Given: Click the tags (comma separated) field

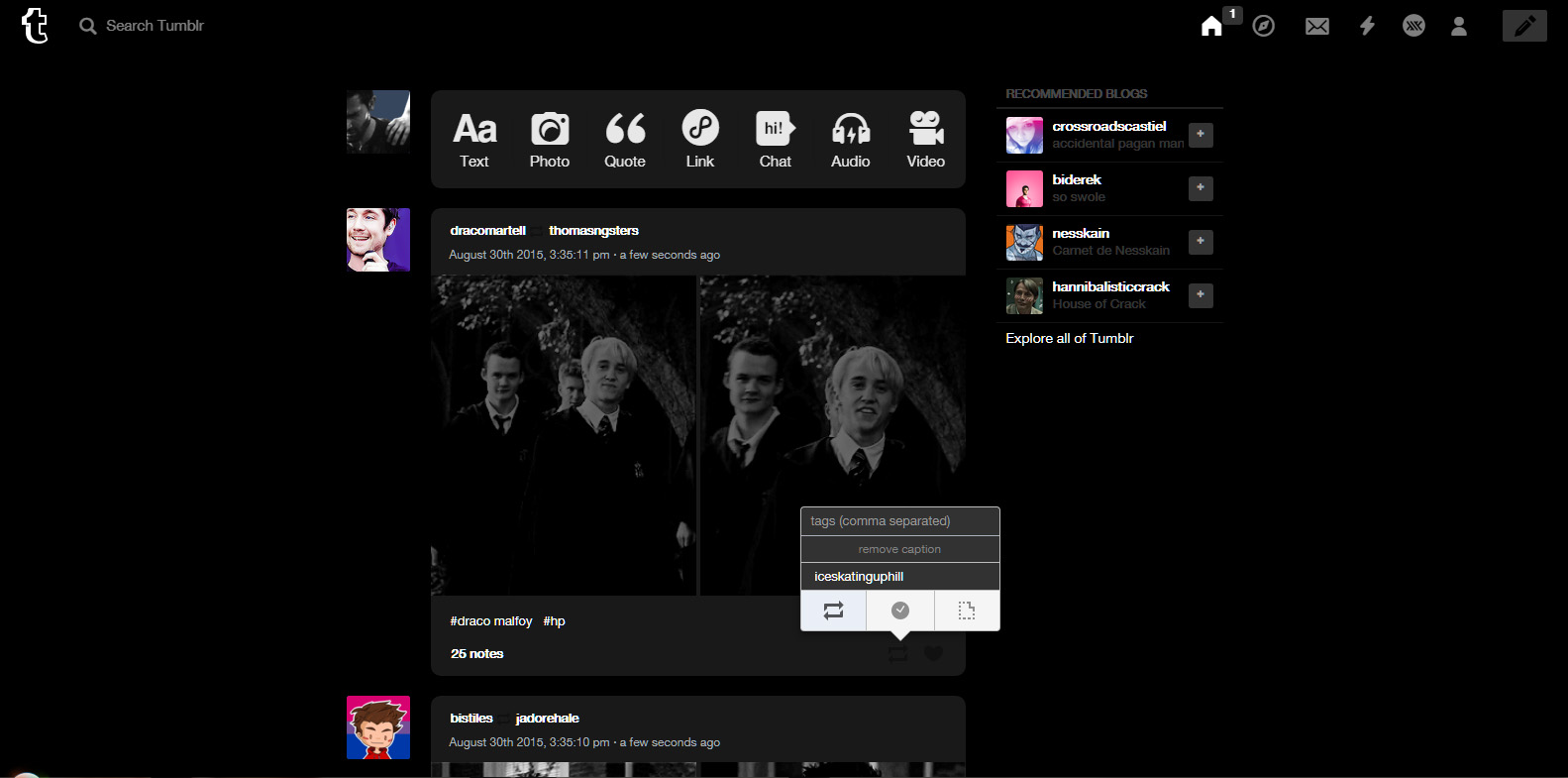Looking at the screenshot, I should 900,521.
